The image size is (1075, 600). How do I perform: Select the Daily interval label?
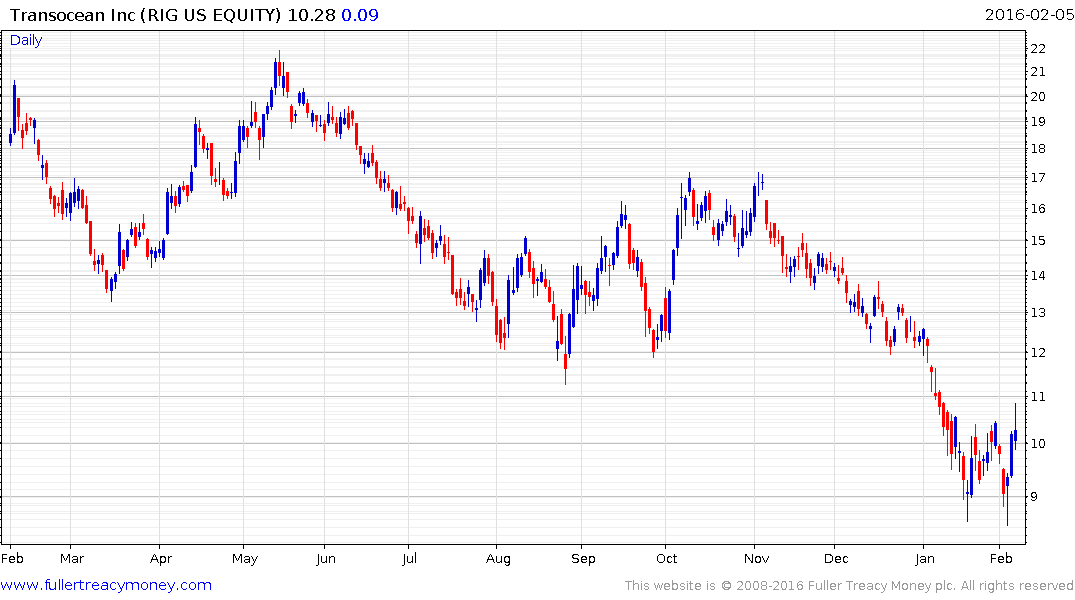26,40
